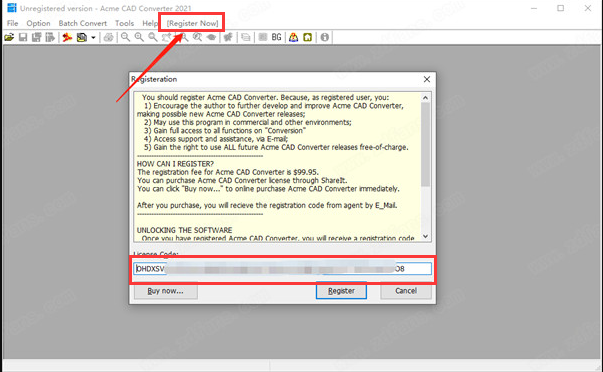Toggle background color with the BG button

pos(277,37)
